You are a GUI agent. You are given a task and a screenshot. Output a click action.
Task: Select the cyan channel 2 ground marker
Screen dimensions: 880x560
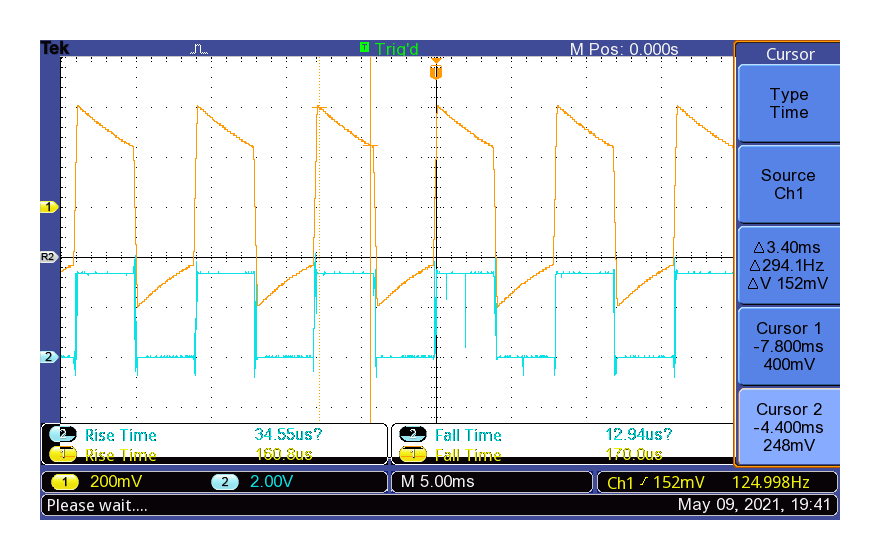point(48,357)
